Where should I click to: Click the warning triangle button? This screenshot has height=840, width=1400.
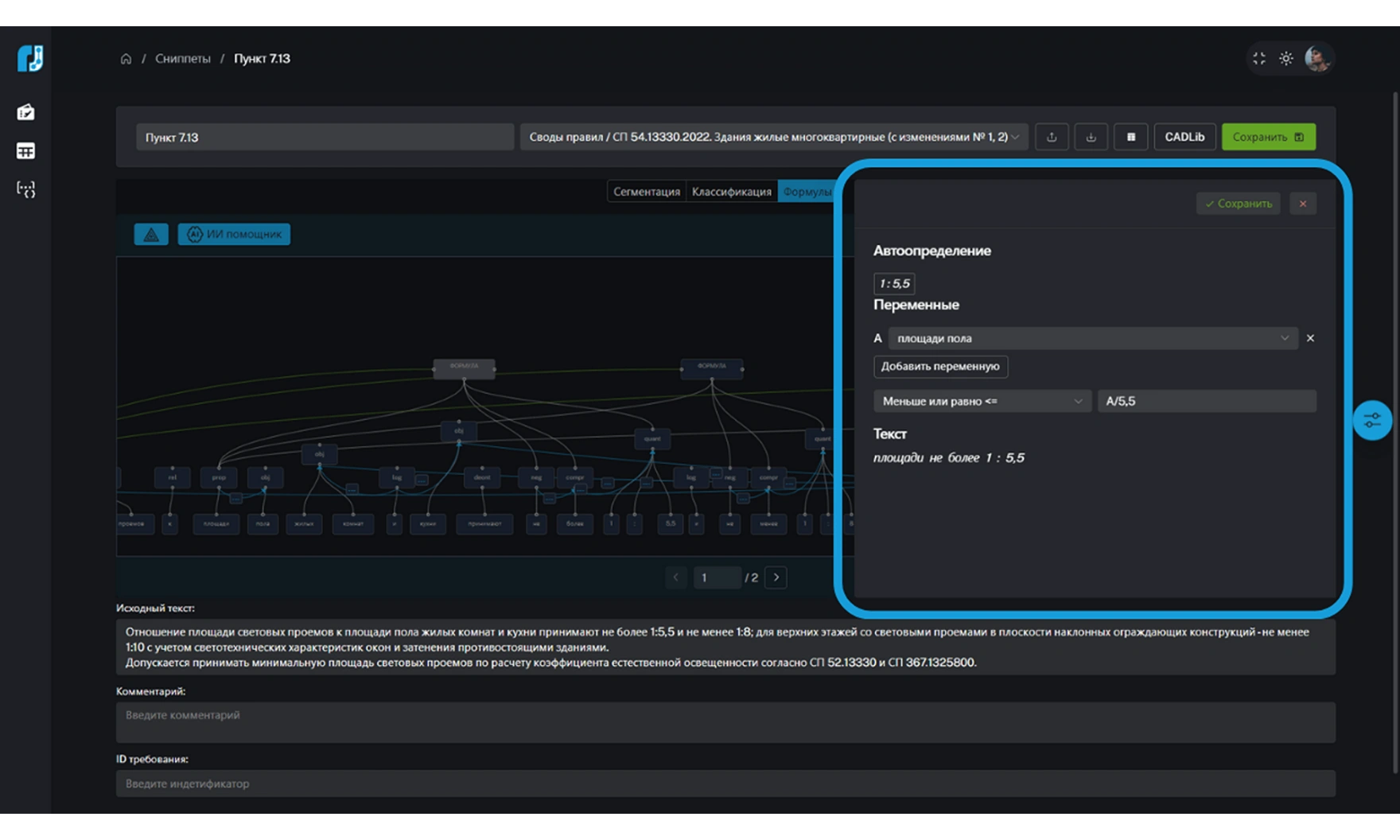coord(151,234)
